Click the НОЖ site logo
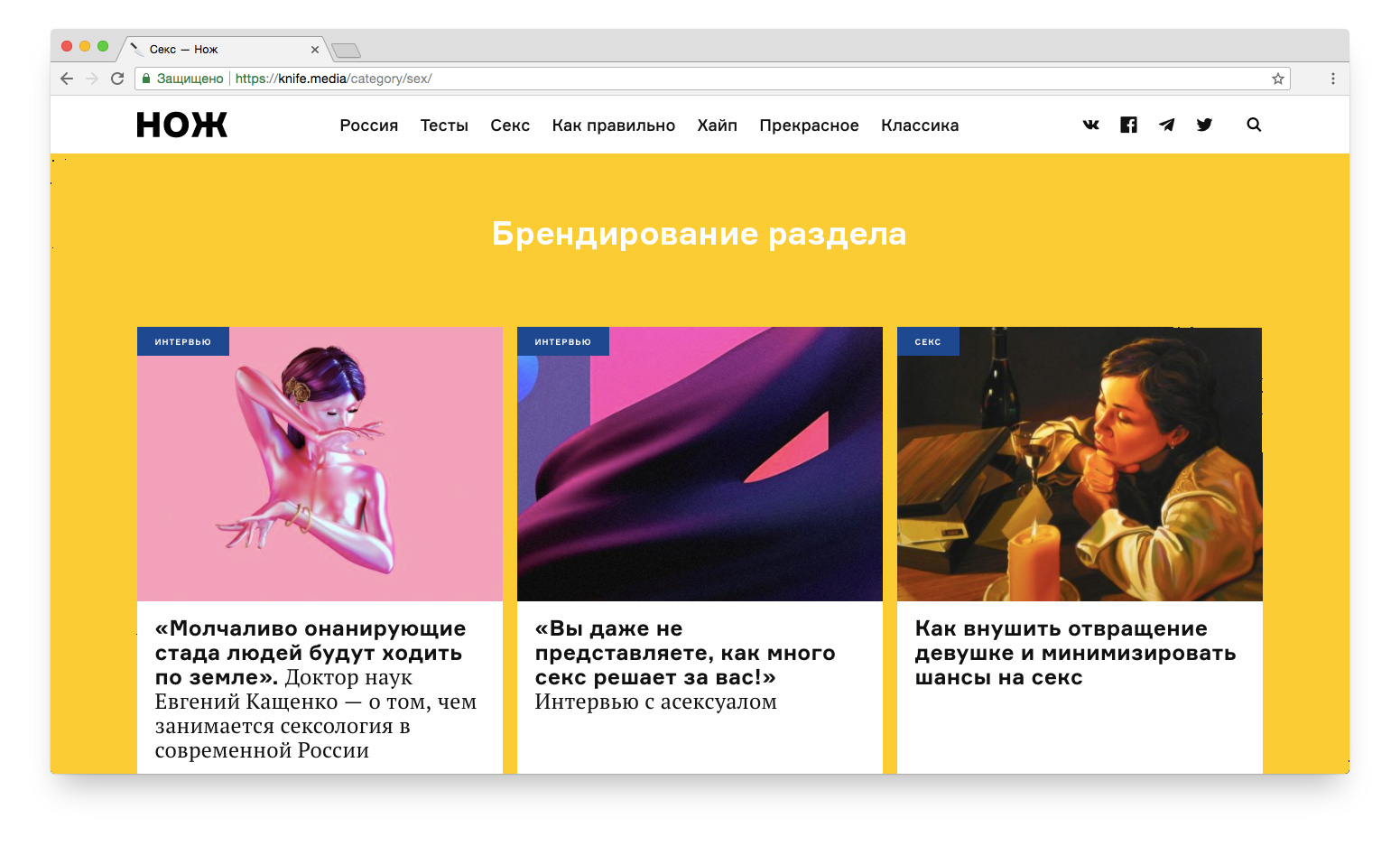Screen dimensions: 1400x846 181,125
